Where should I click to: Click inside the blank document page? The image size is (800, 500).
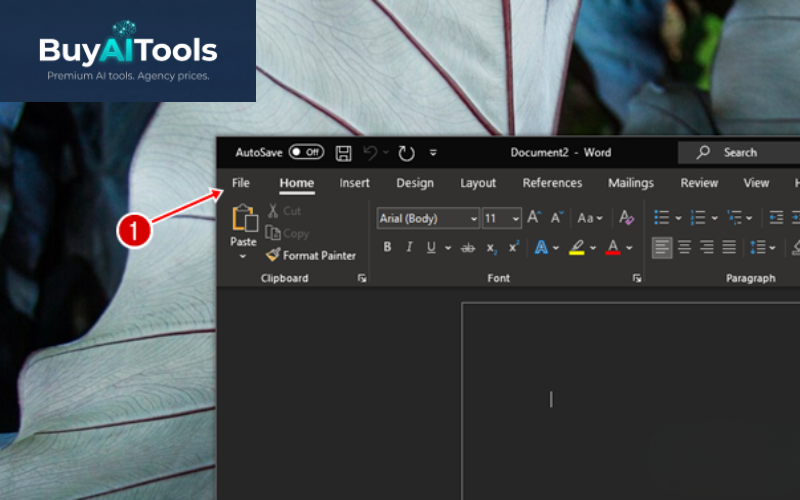coord(631,401)
